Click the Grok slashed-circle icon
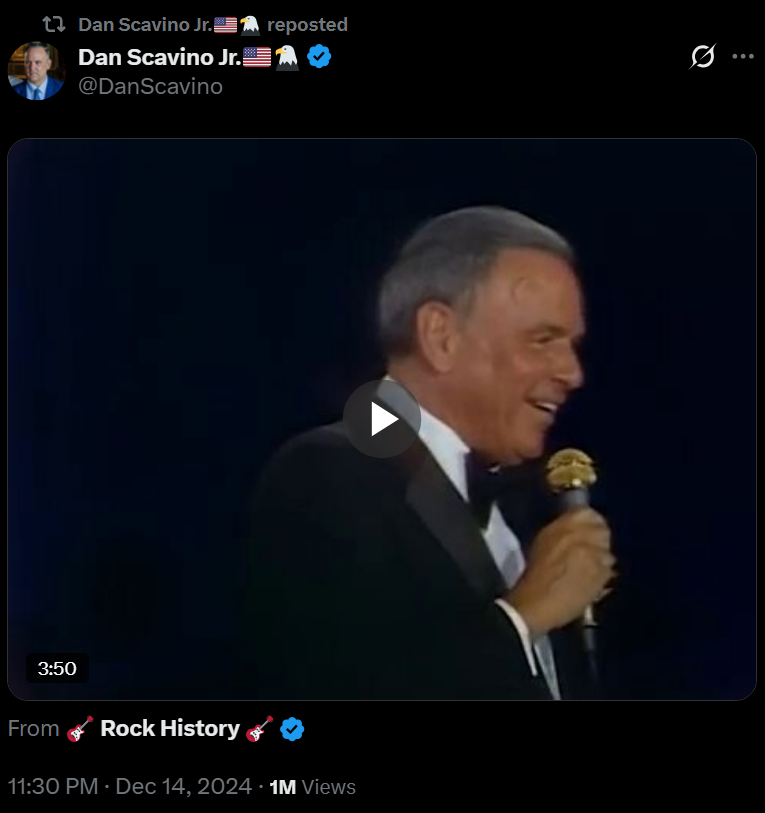The image size is (765, 813). (x=703, y=57)
